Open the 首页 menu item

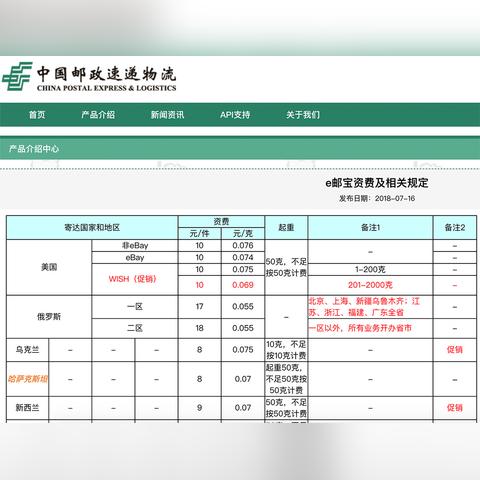pos(37,115)
